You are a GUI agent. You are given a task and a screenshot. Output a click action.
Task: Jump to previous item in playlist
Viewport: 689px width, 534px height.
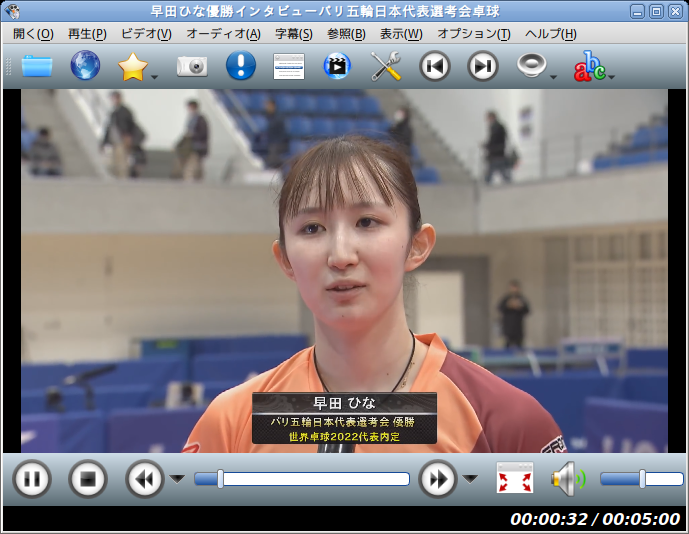[435, 66]
